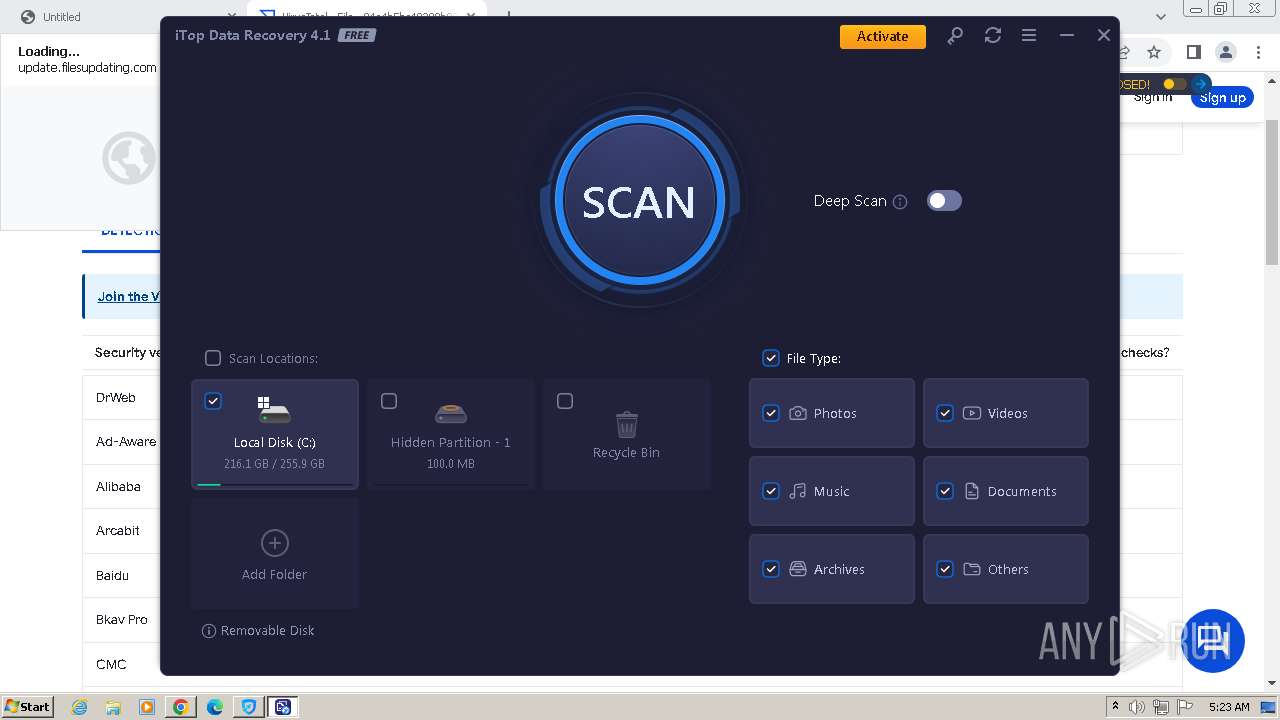1280x720 pixels.
Task: Click the FREE badge in the title bar
Action: (357, 35)
